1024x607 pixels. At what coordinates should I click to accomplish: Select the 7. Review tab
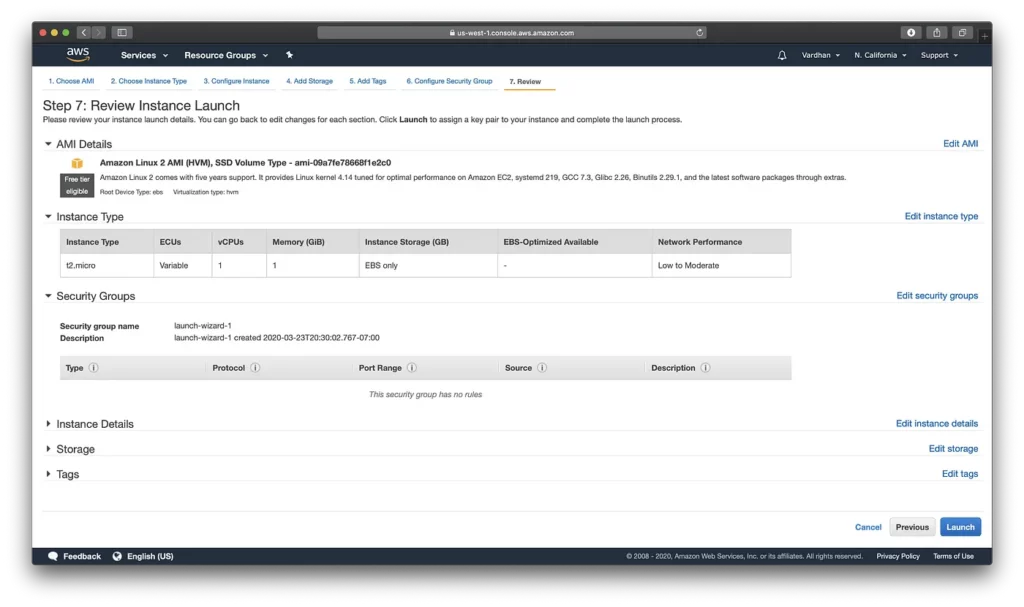[x=525, y=82]
